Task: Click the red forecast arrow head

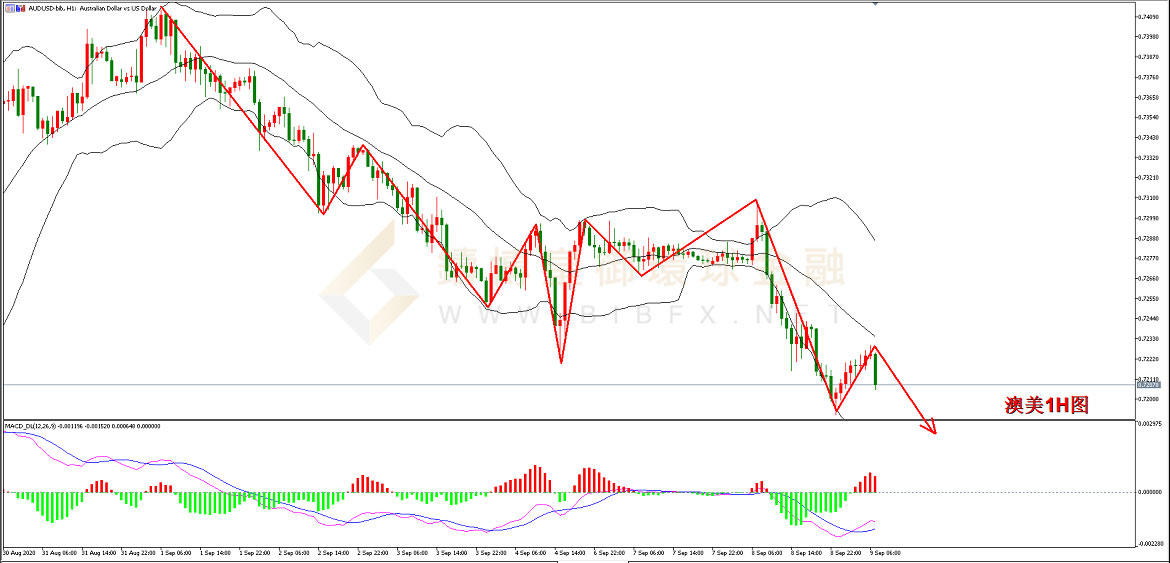Action: pyautogui.click(x=932, y=429)
